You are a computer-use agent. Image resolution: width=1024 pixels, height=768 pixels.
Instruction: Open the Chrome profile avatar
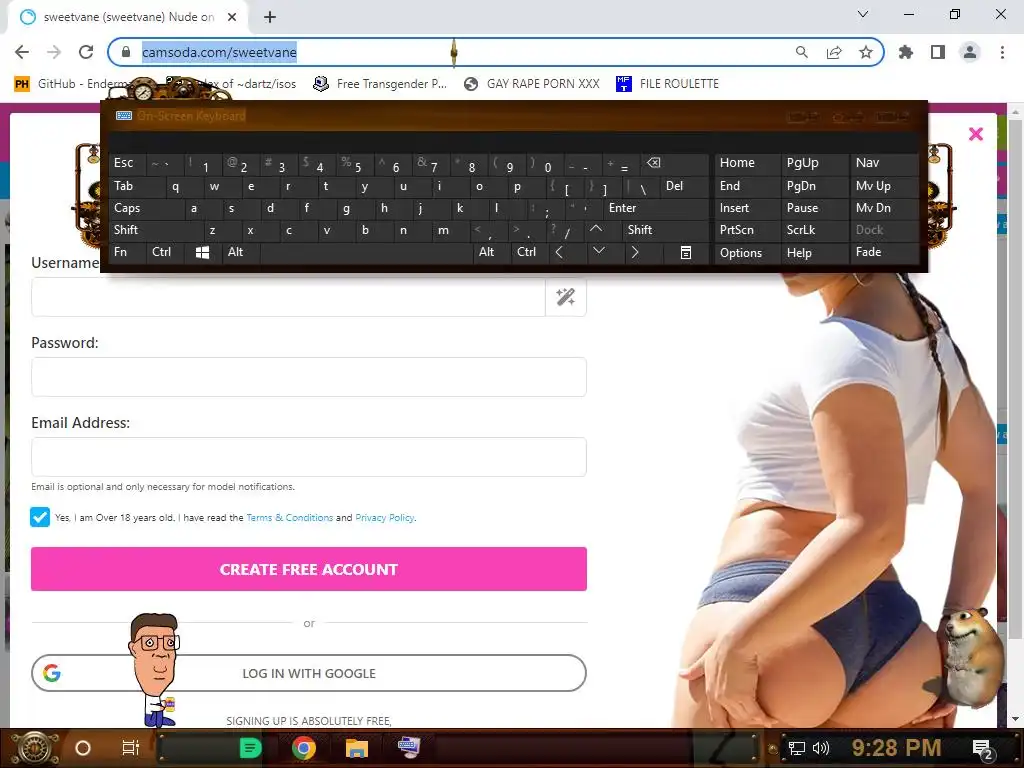(970, 52)
